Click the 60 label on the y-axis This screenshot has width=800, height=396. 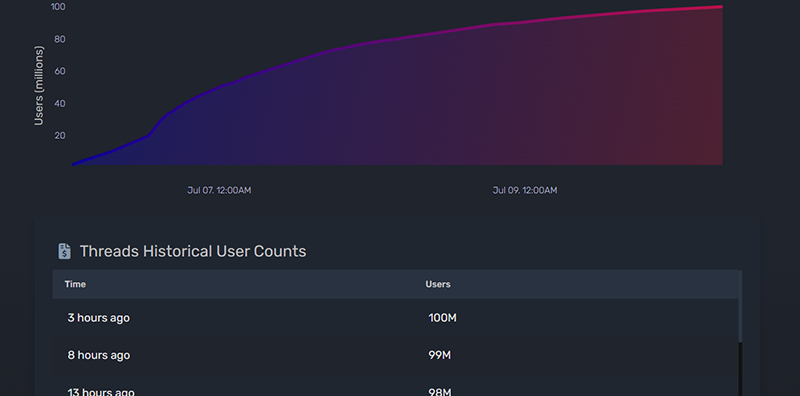pyautogui.click(x=60, y=71)
